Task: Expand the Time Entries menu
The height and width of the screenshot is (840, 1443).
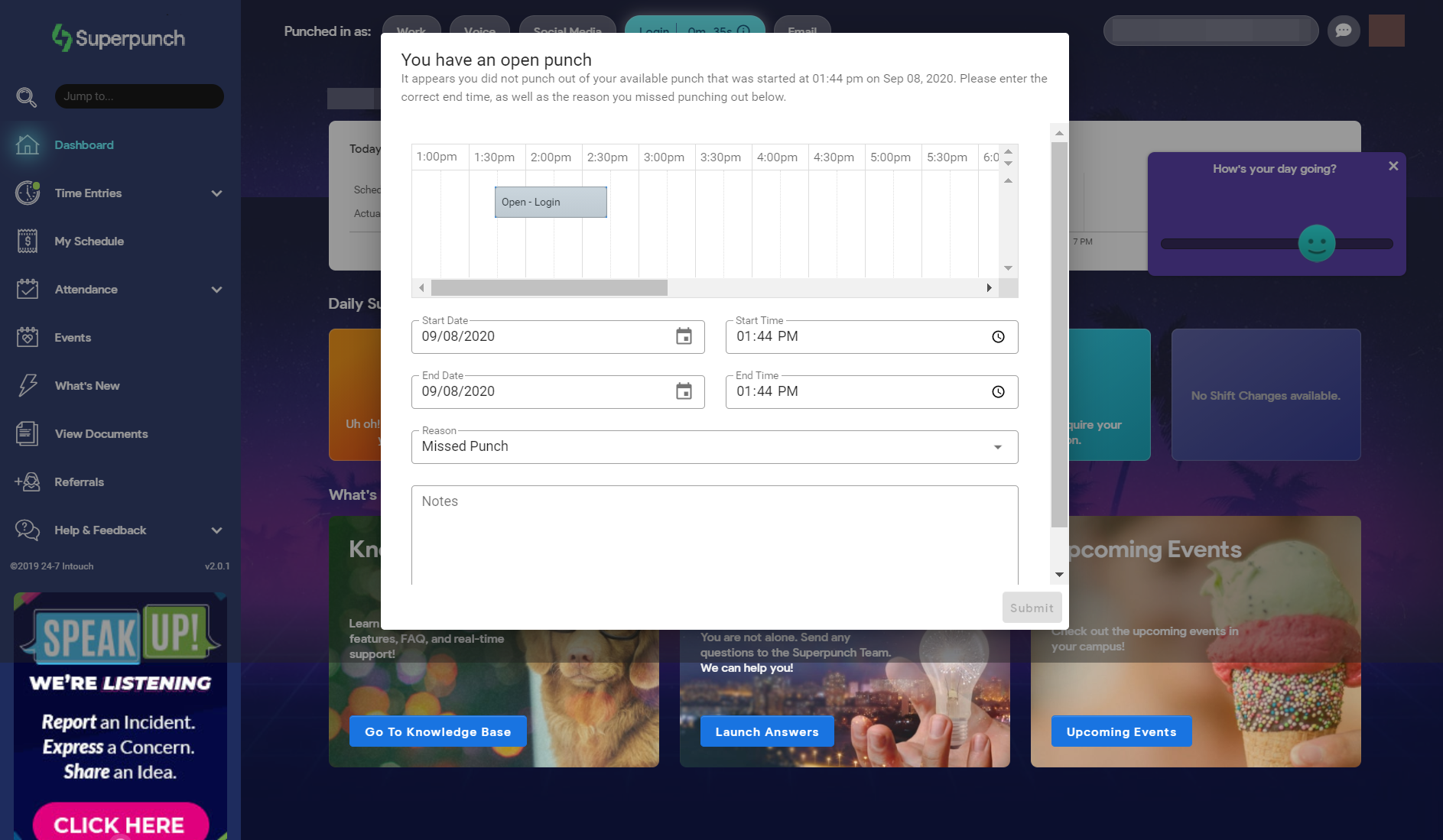Action: (x=216, y=193)
